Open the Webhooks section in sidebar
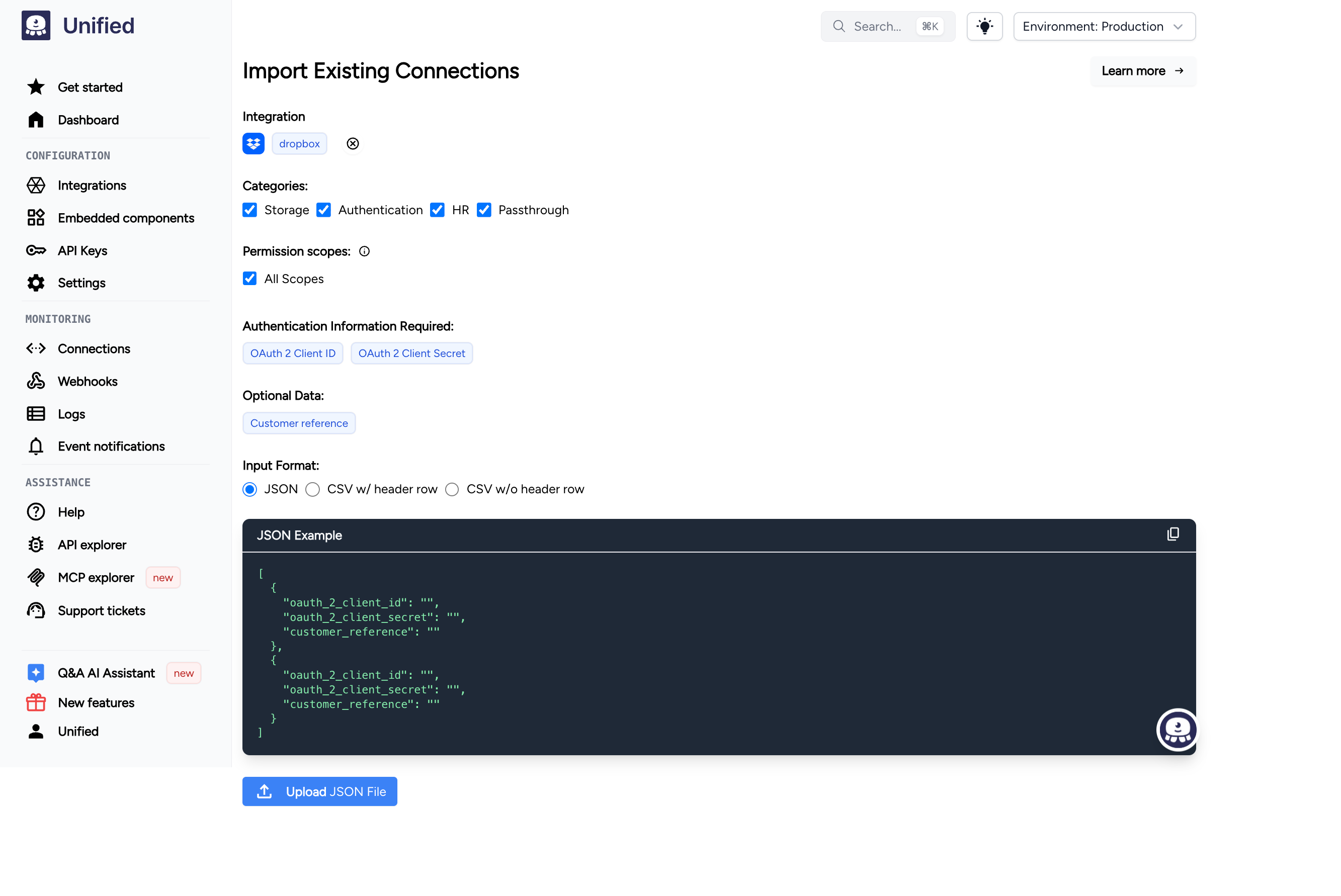1341x896 pixels. 87,381
